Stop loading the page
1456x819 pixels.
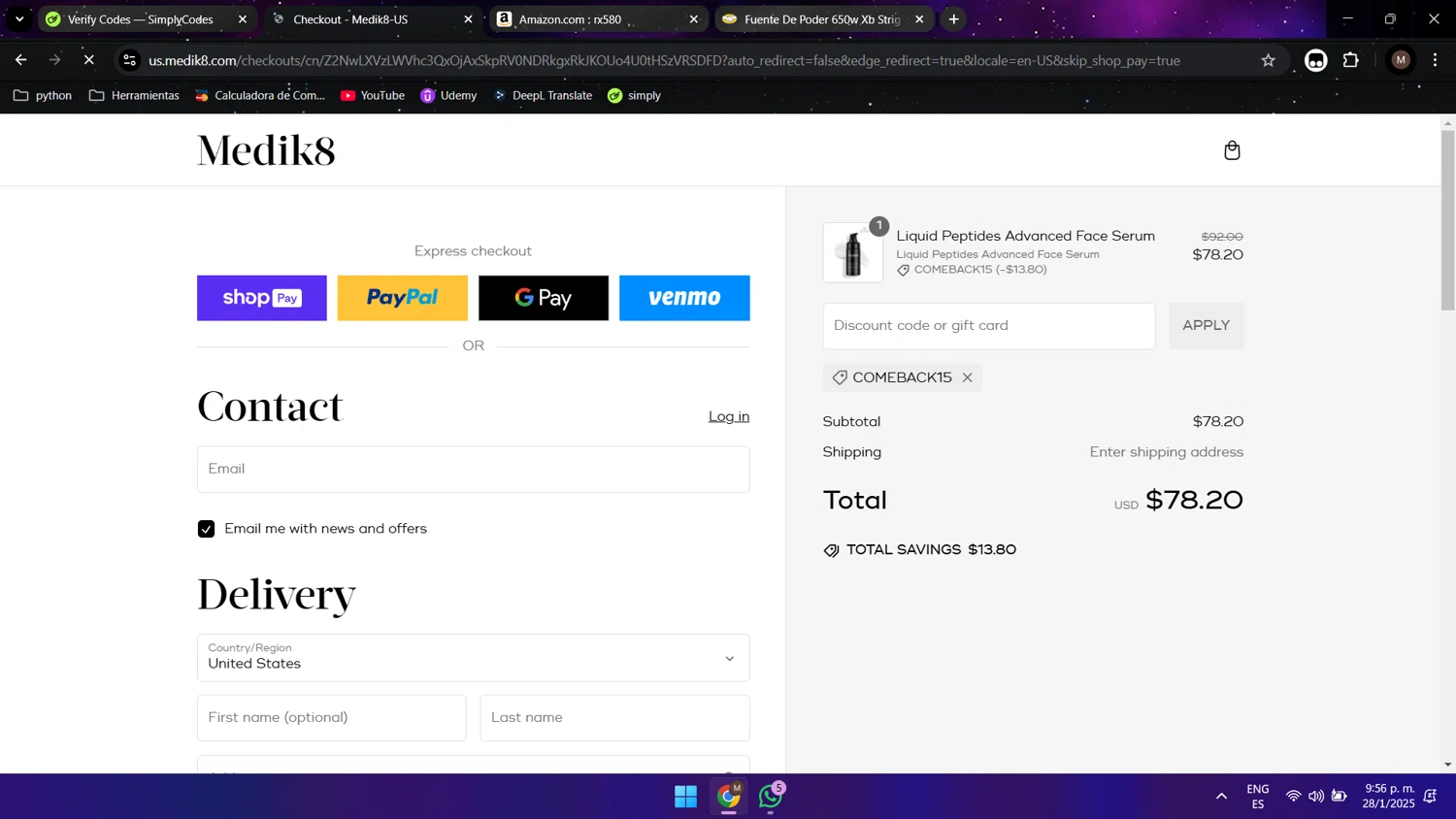point(88,60)
